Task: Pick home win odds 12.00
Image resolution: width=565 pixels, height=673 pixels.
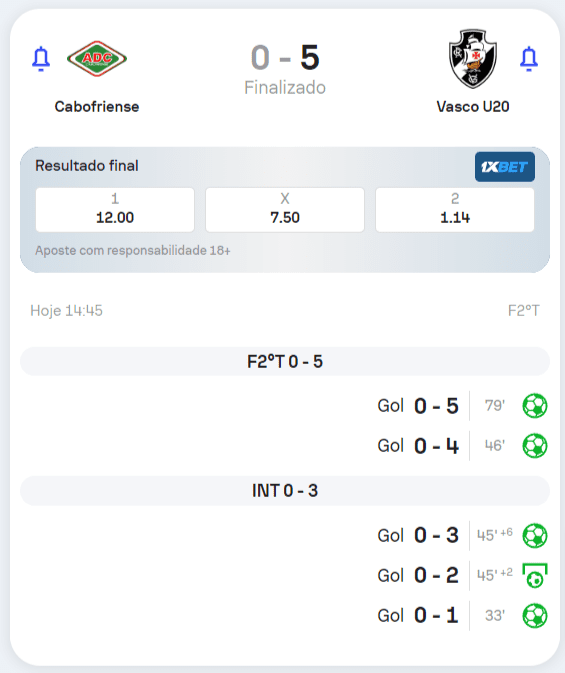Action: (x=115, y=209)
